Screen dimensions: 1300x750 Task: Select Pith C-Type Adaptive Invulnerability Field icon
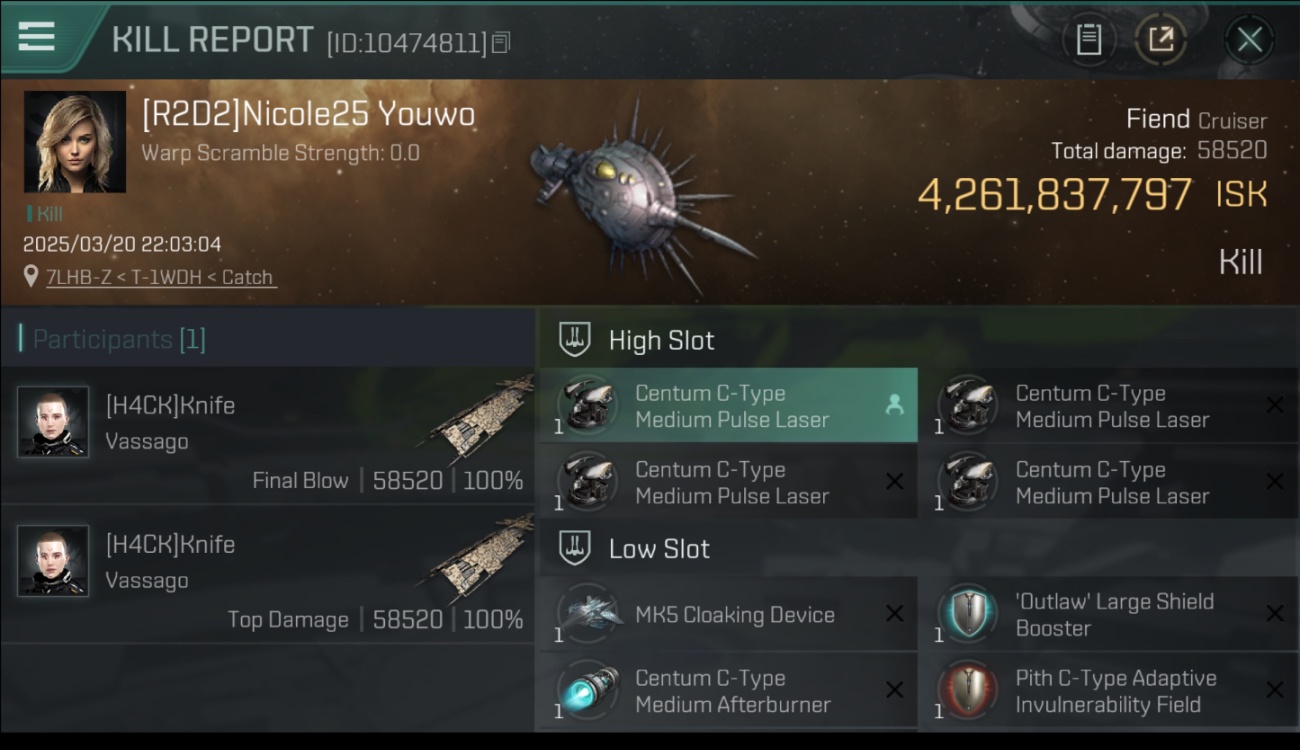(968, 691)
